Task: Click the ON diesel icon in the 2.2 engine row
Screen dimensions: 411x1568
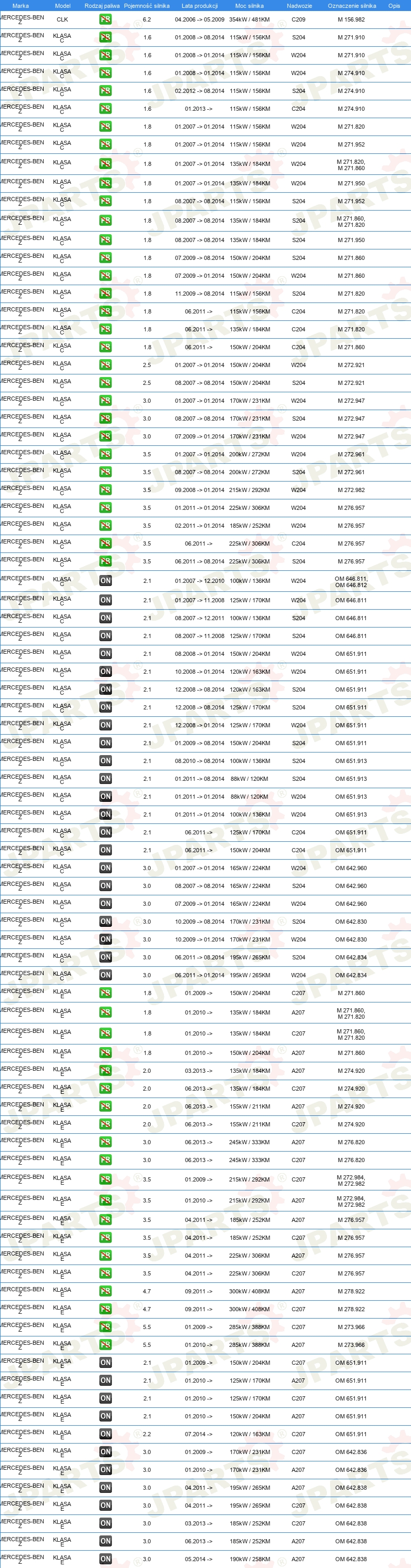Action: tap(105, 1434)
